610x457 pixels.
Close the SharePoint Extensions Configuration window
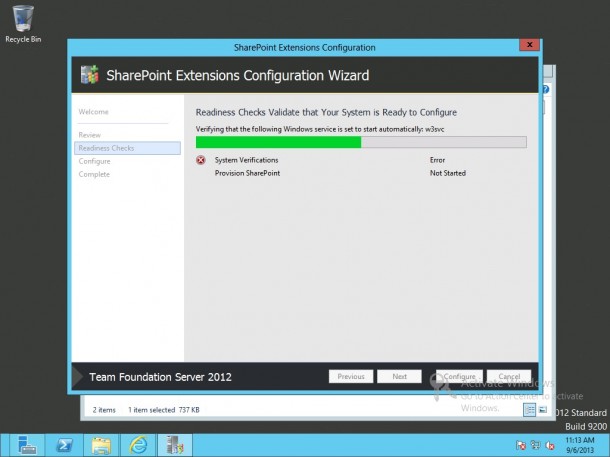click(x=529, y=45)
